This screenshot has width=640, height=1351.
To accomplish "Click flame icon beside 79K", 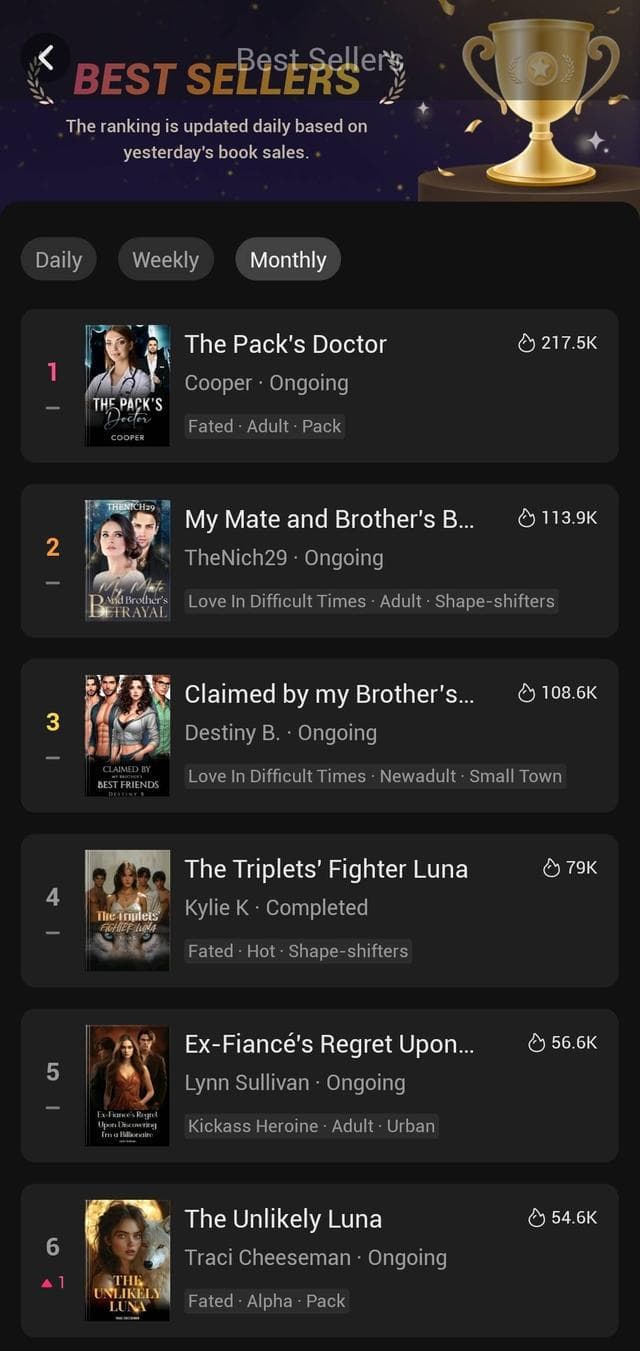I will point(551,868).
